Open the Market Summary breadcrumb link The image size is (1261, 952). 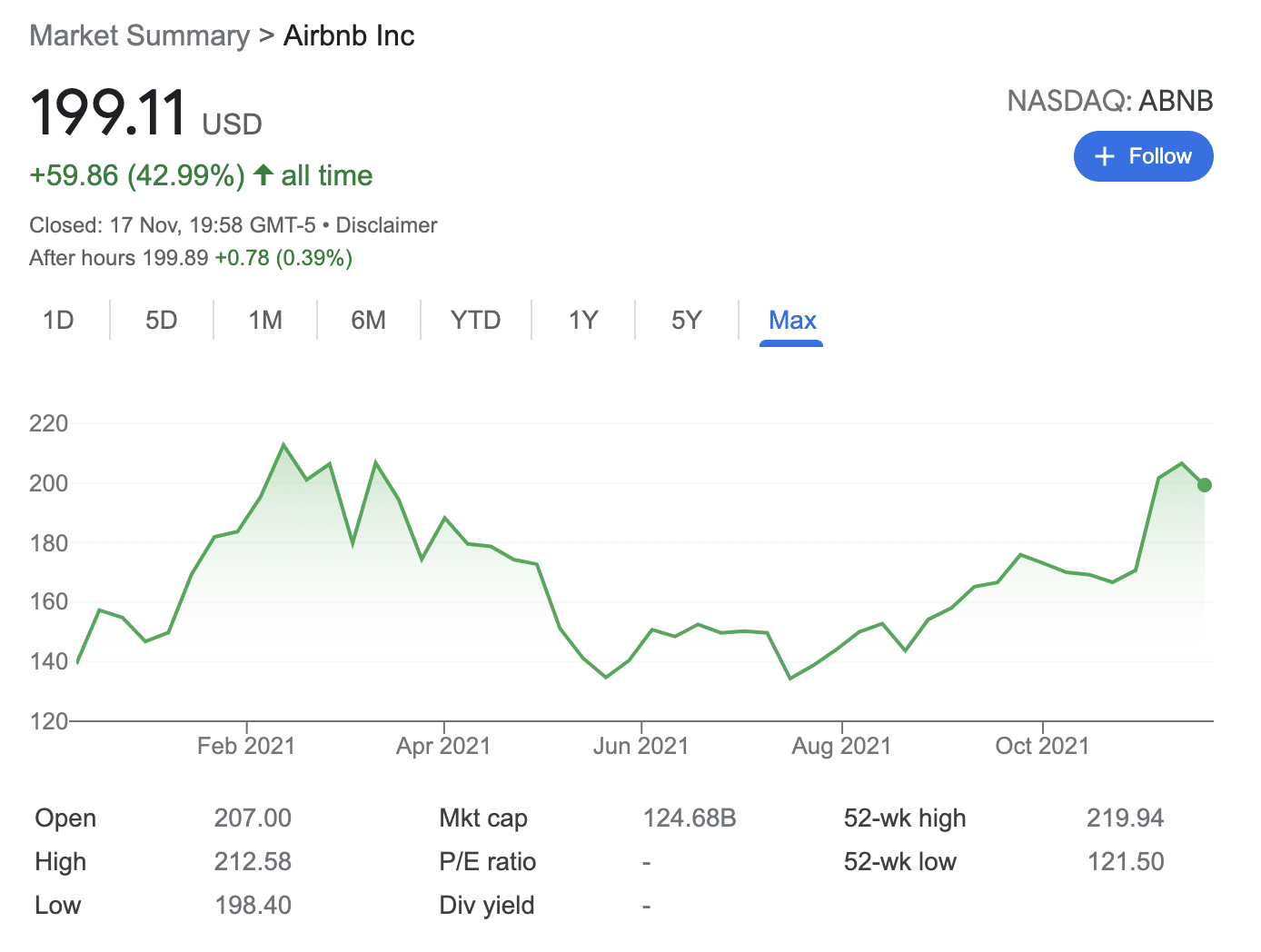[140, 36]
